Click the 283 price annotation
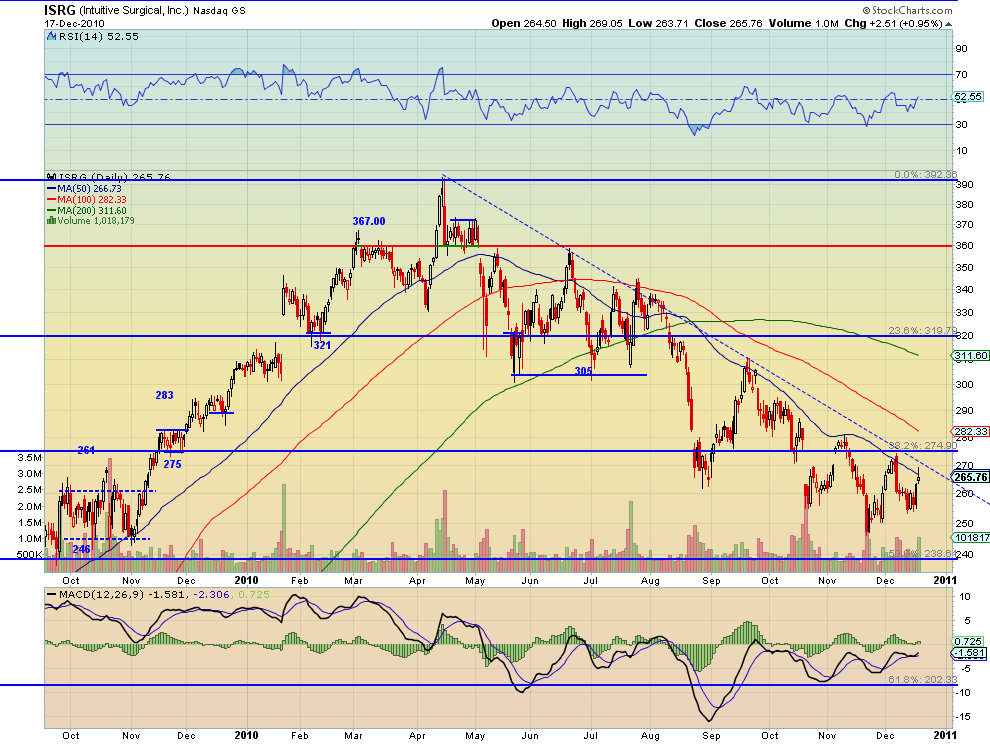 164,395
